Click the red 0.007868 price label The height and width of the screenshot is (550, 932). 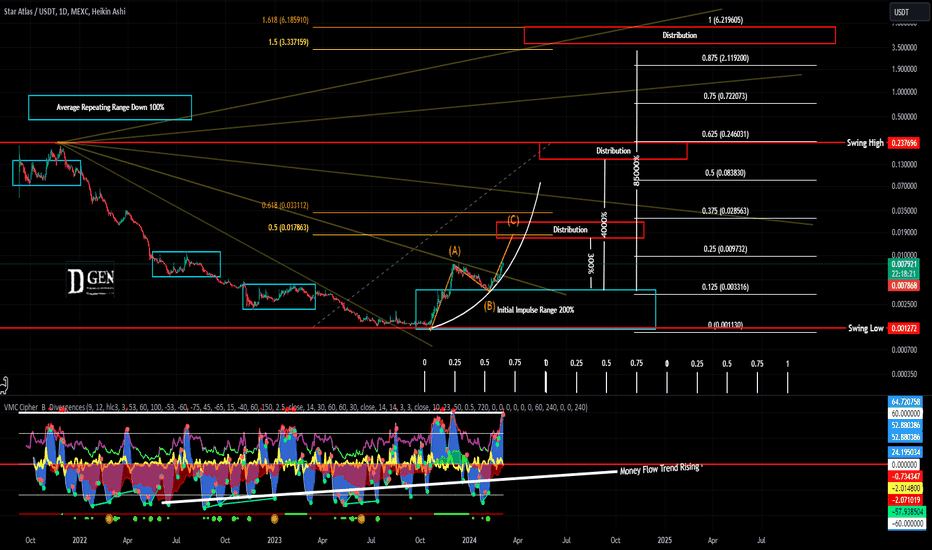pyautogui.click(x=904, y=285)
